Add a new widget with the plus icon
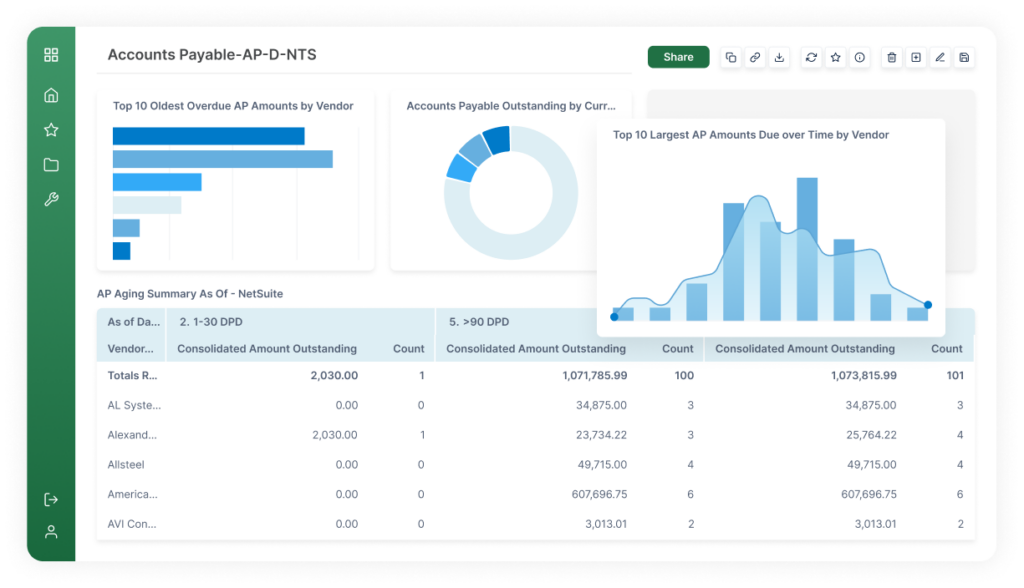 click(x=915, y=57)
